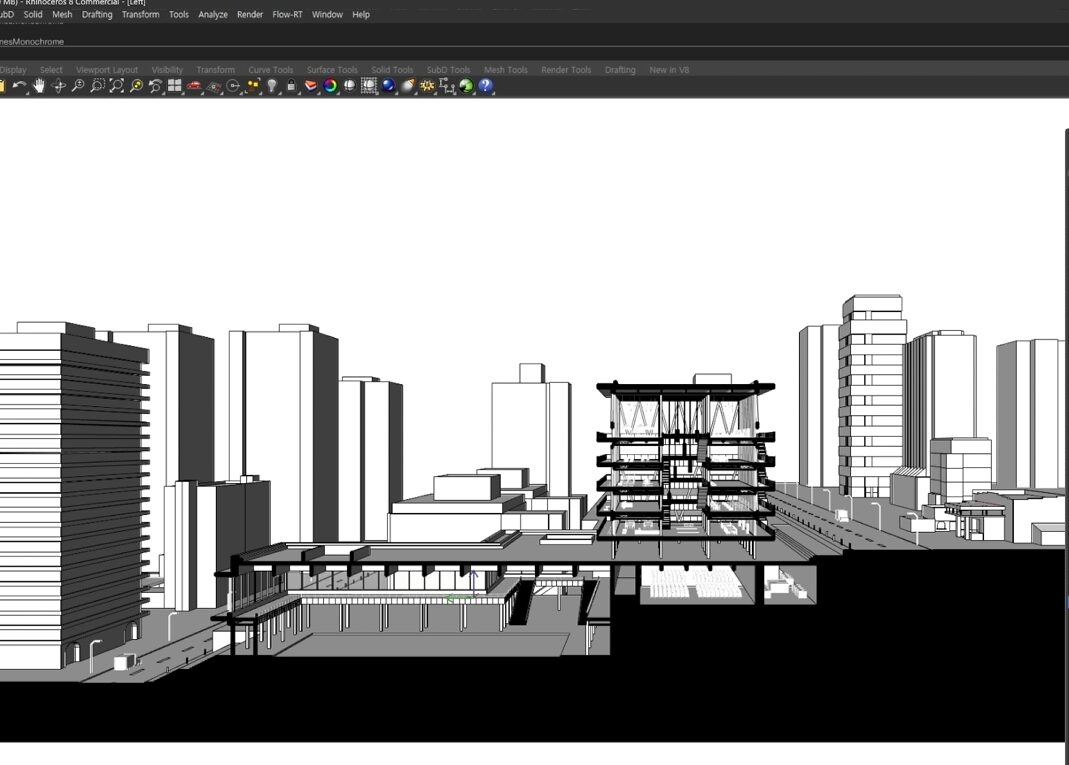Image resolution: width=1069 pixels, height=765 pixels.
Task: Click the shaded sphere viewport icon
Action: coord(350,86)
